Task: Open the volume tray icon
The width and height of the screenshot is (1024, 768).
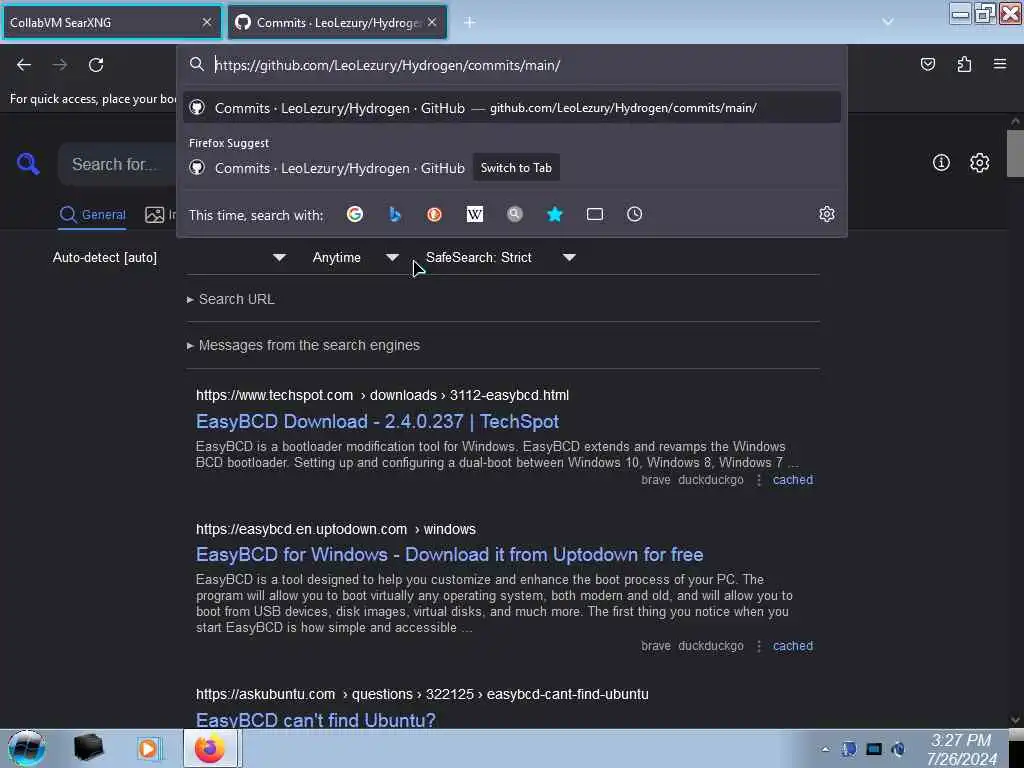Action: click(899, 749)
